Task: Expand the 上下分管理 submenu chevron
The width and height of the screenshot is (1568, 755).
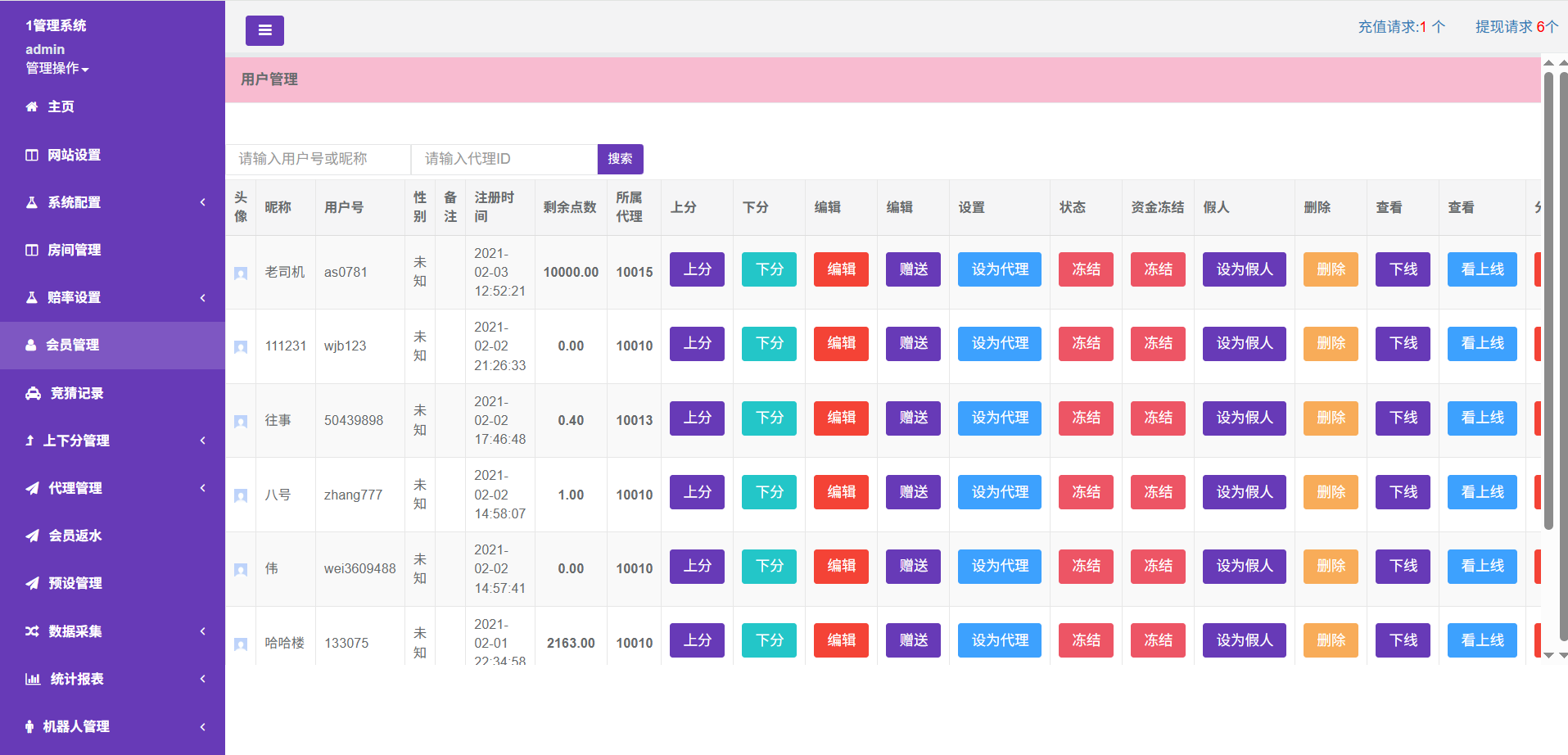Action: pos(202,441)
